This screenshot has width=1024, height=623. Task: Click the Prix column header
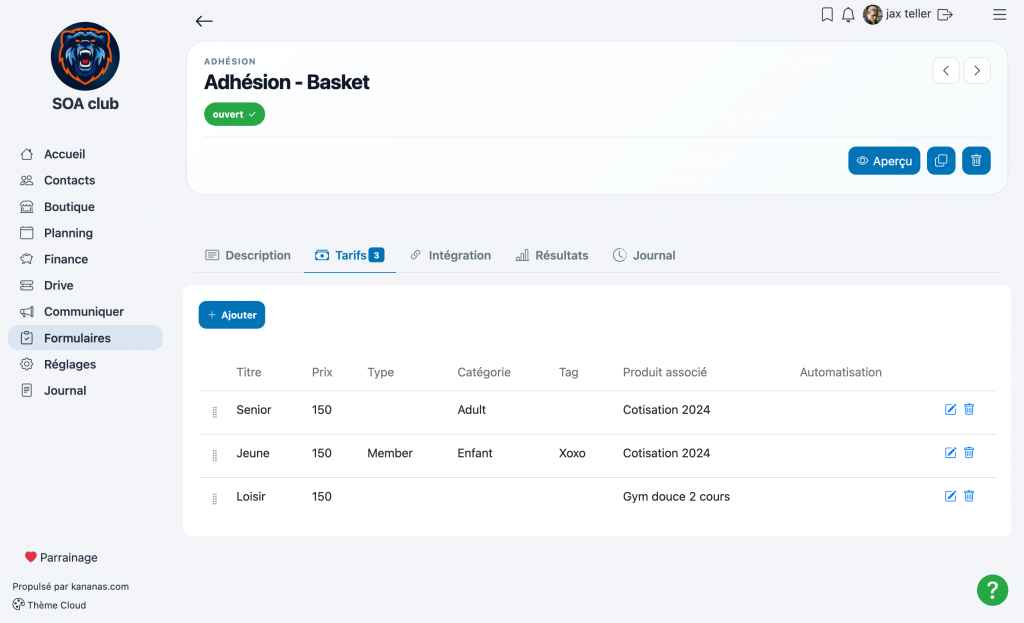322,372
